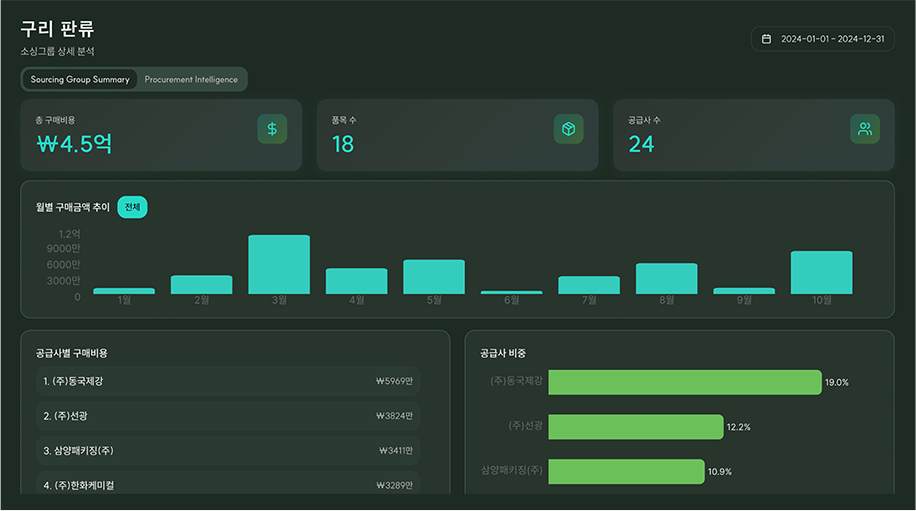Select supplier row (주)선광
916x511 pixels.
228,416
